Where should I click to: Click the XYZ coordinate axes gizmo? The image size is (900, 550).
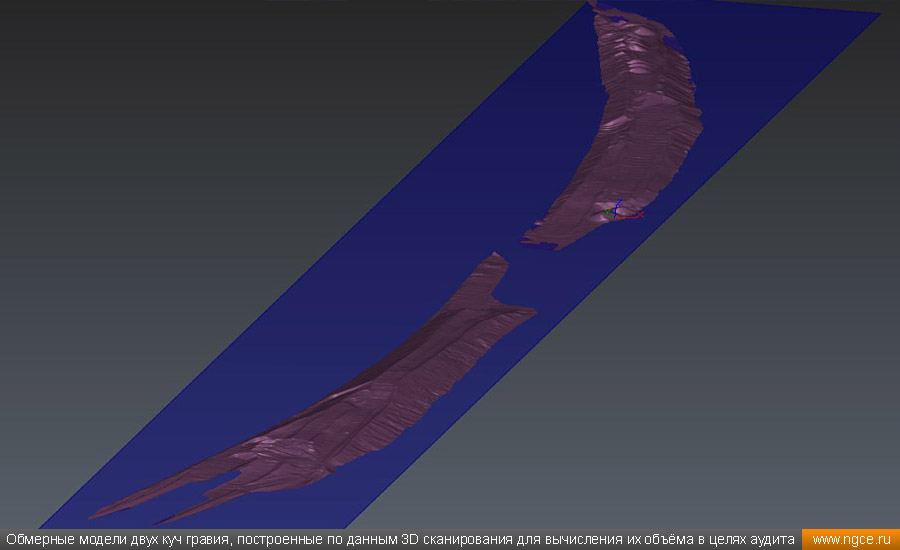(x=622, y=211)
